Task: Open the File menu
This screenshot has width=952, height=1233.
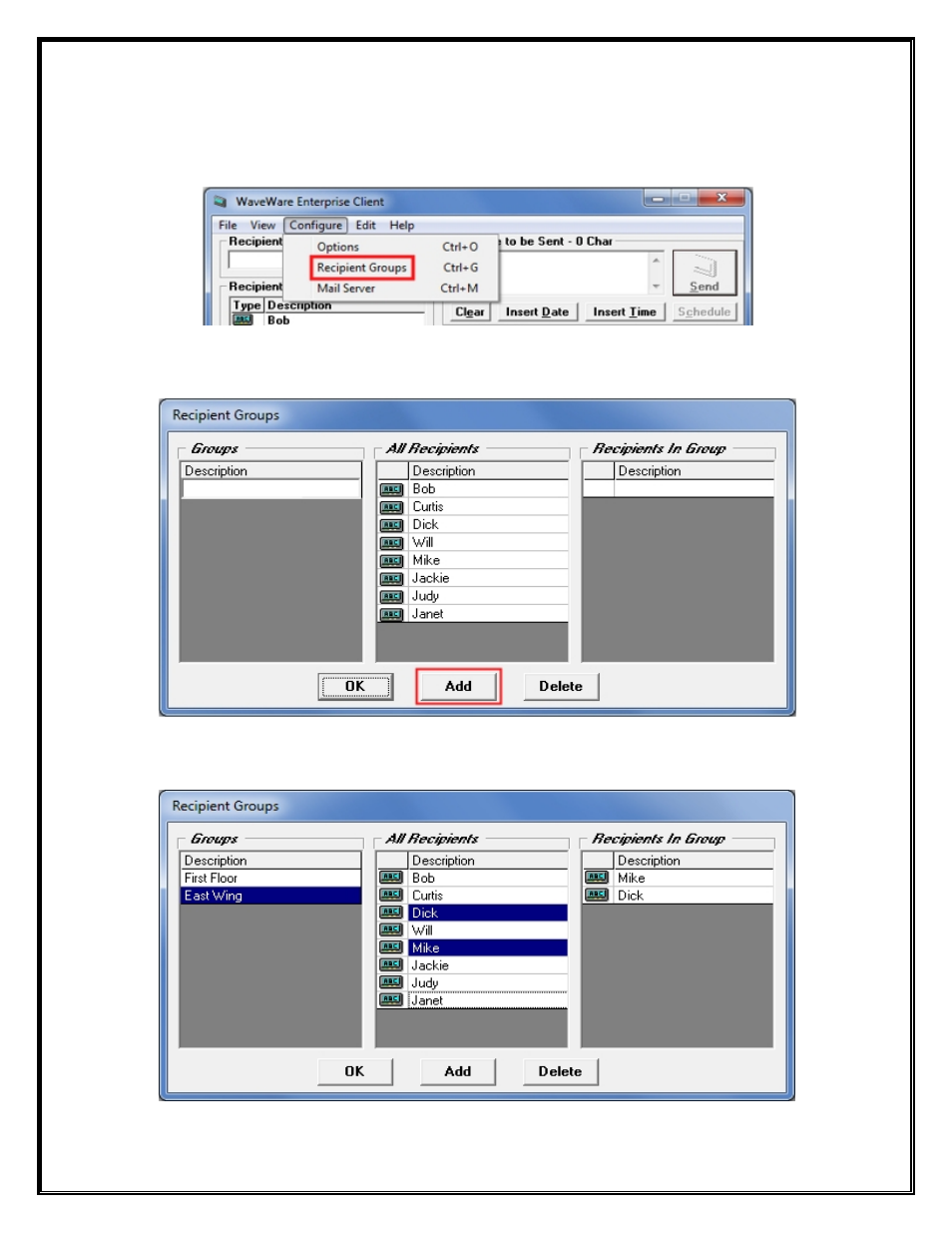Action: pos(228,226)
